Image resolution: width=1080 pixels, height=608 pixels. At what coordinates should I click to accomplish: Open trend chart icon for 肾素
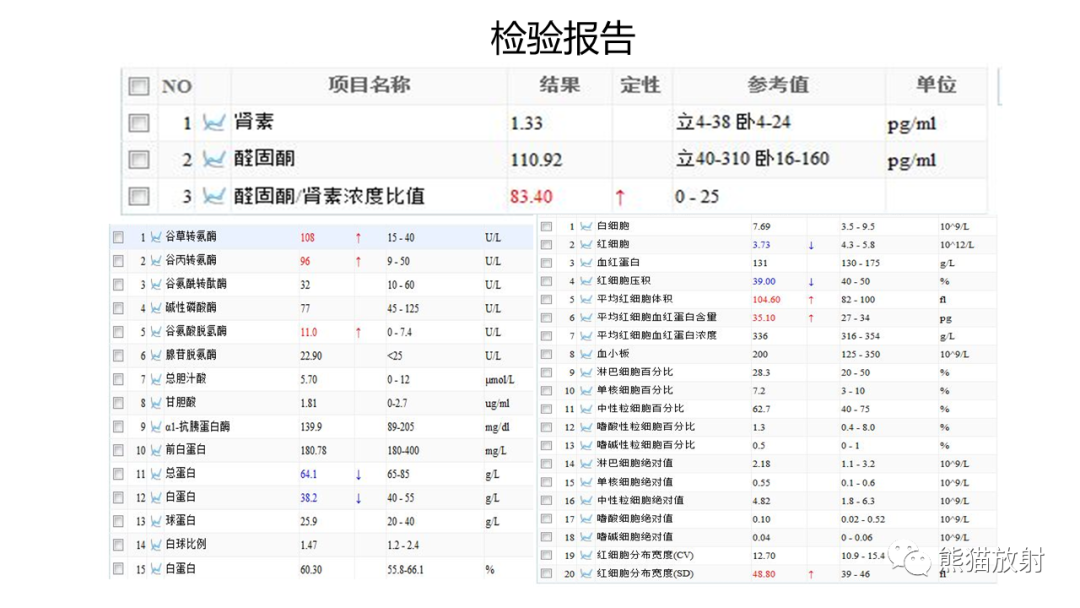click(214, 123)
